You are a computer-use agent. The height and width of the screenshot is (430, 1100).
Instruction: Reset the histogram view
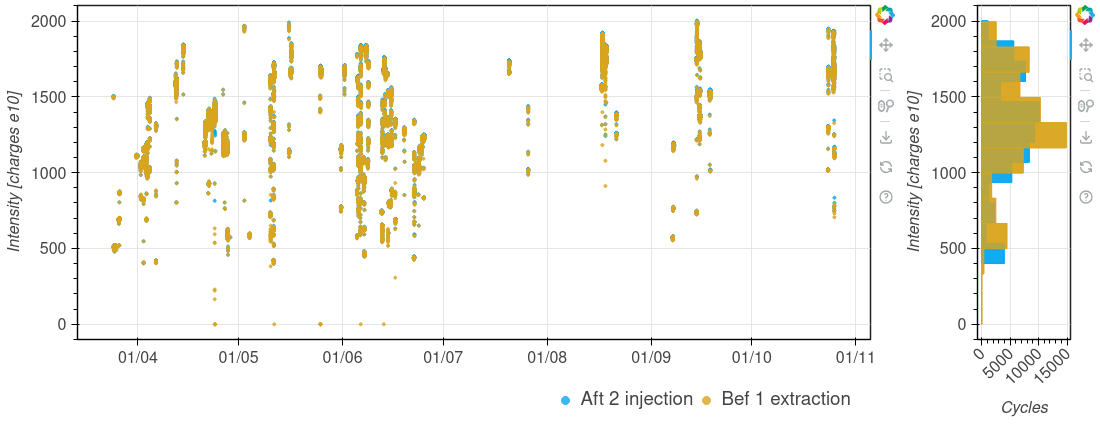1085,167
